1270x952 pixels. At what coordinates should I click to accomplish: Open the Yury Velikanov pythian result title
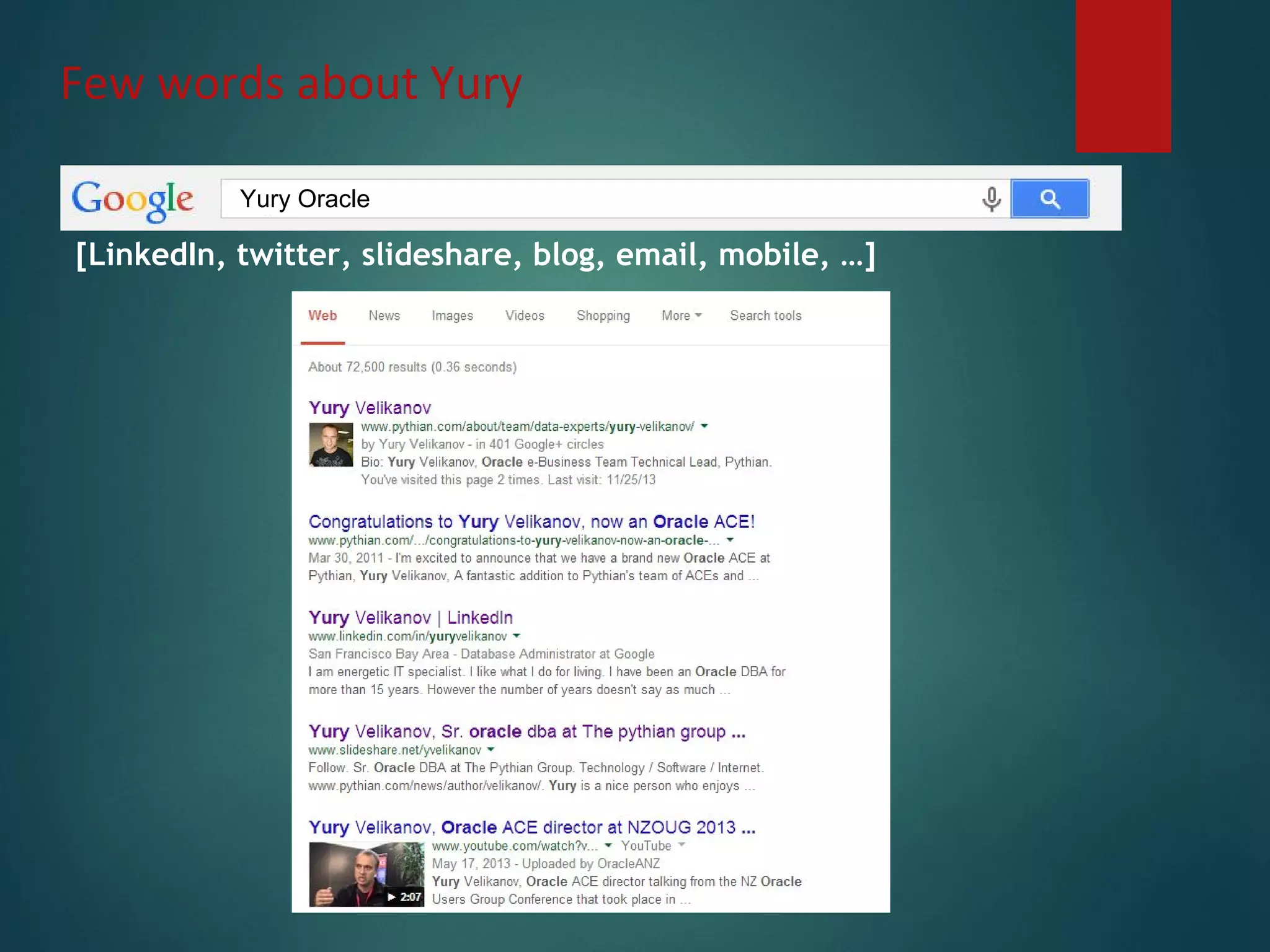(x=370, y=408)
